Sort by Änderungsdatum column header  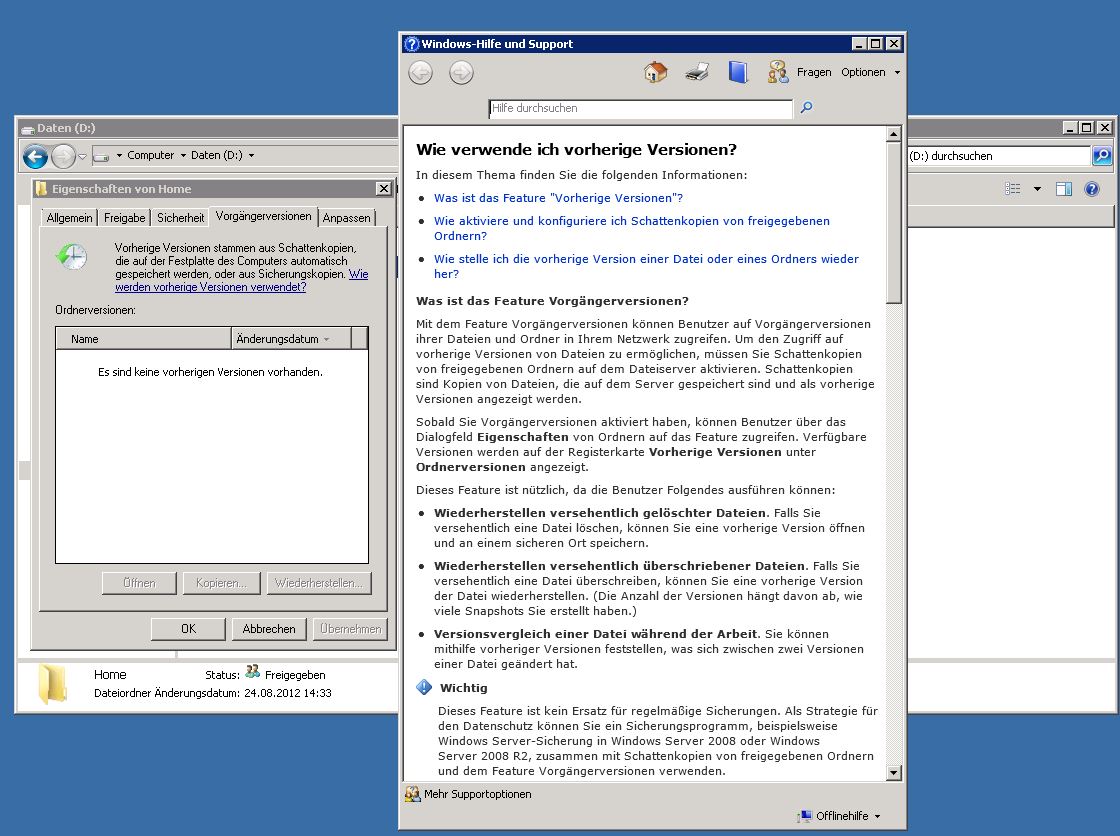[x=291, y=339]
